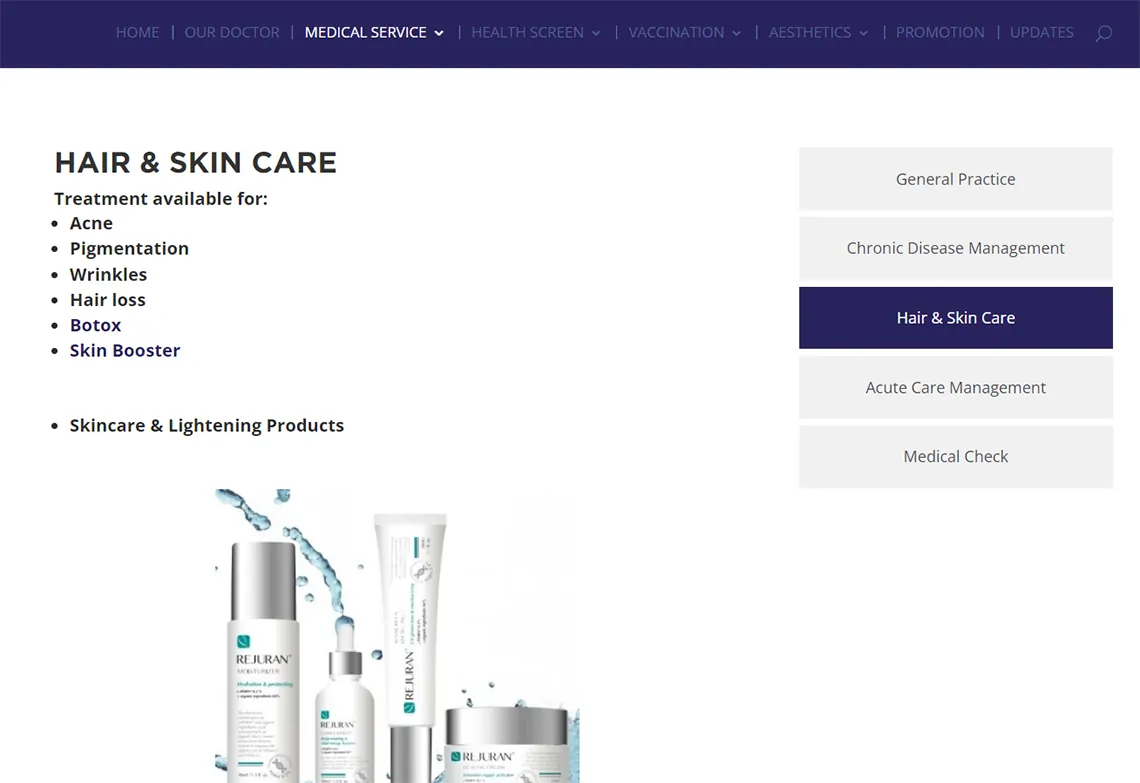
Task: Expand the Aesthetics dropdown chevron
Action: (x=864, y=33)
